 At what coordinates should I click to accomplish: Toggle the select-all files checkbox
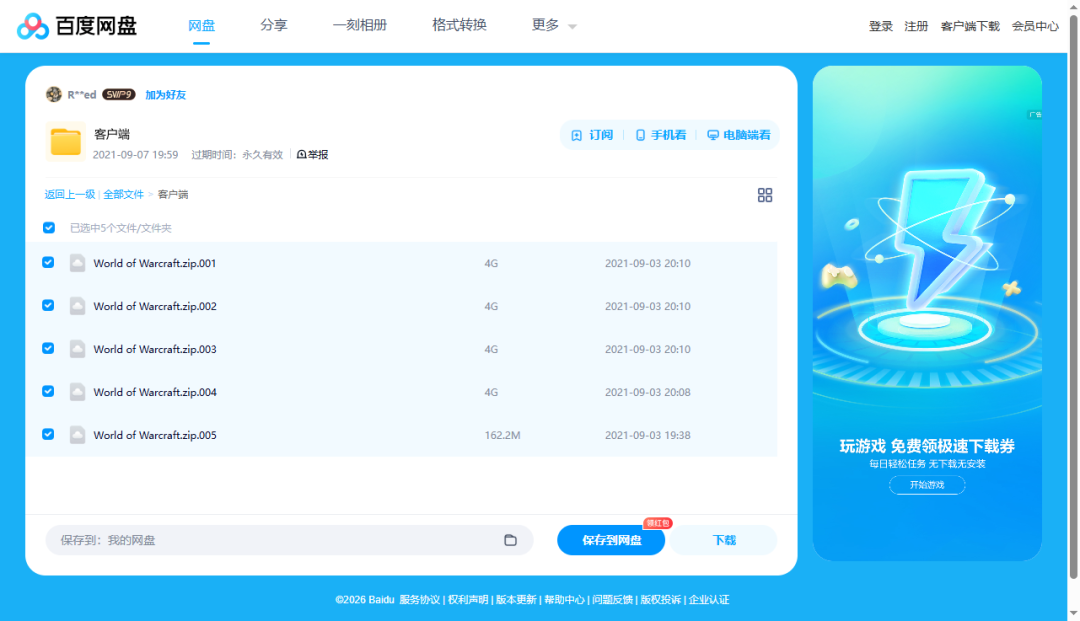[49, 228]
